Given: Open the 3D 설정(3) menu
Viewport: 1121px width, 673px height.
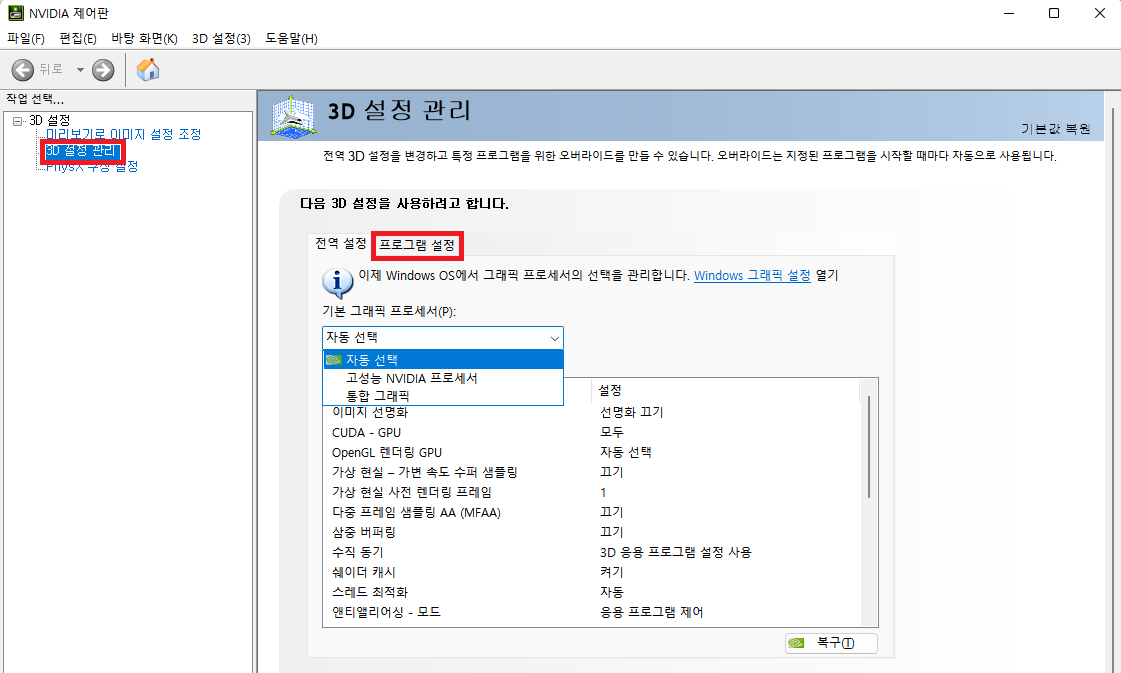Looking at the screenshot, I should (221, 39).
